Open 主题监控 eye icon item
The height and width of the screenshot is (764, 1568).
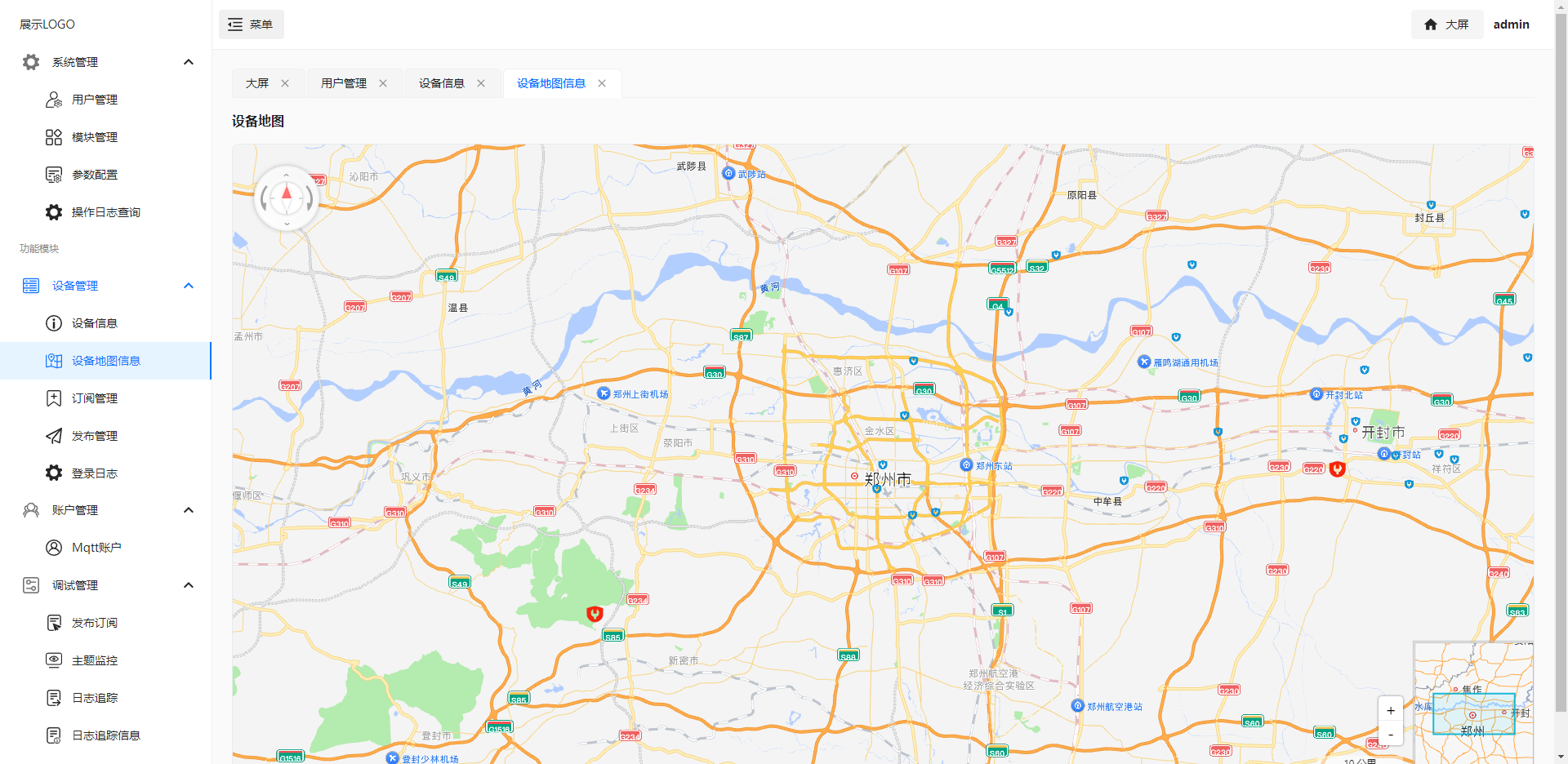54,660
